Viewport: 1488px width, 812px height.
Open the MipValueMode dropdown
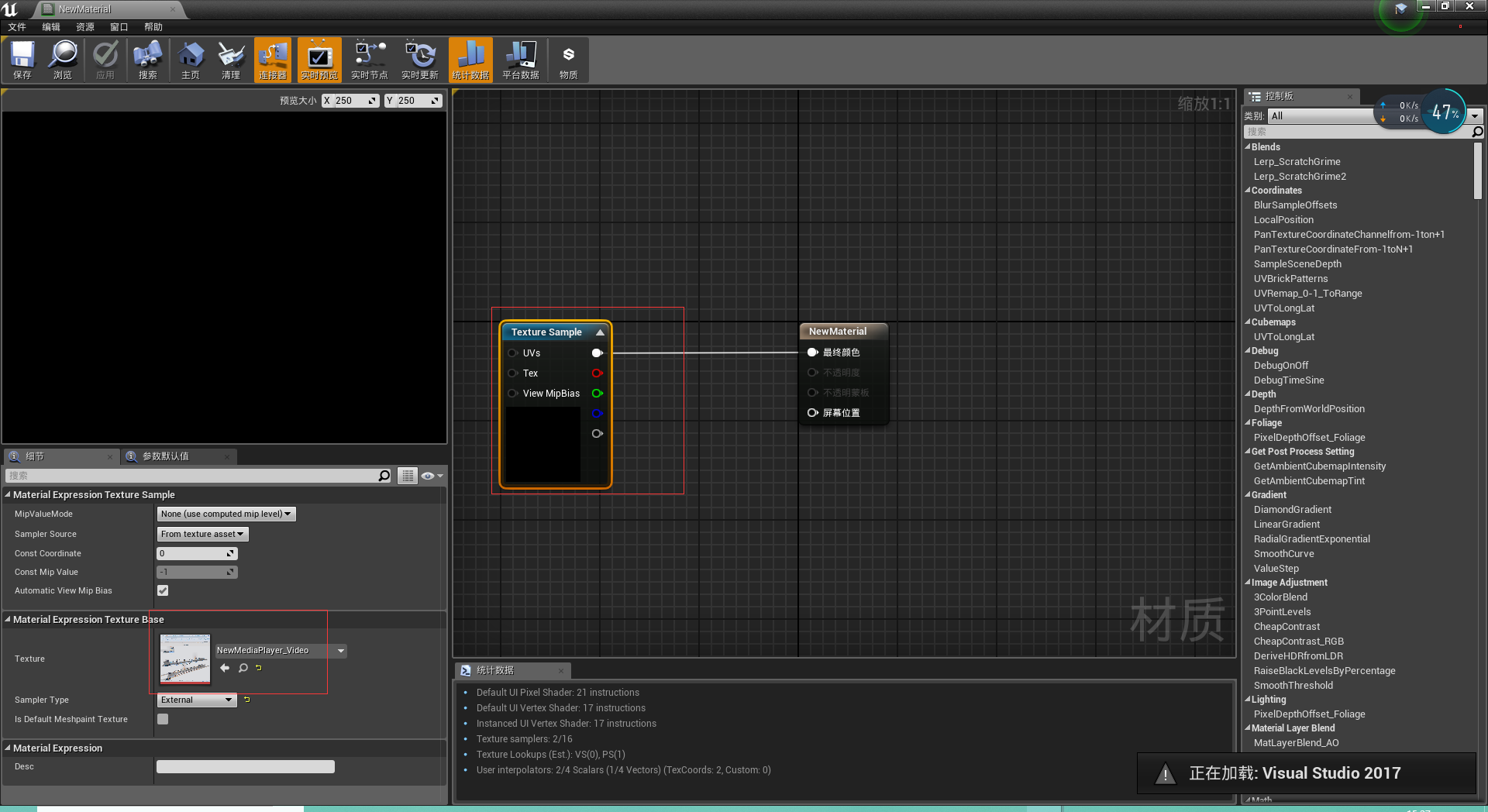point(226,514)
